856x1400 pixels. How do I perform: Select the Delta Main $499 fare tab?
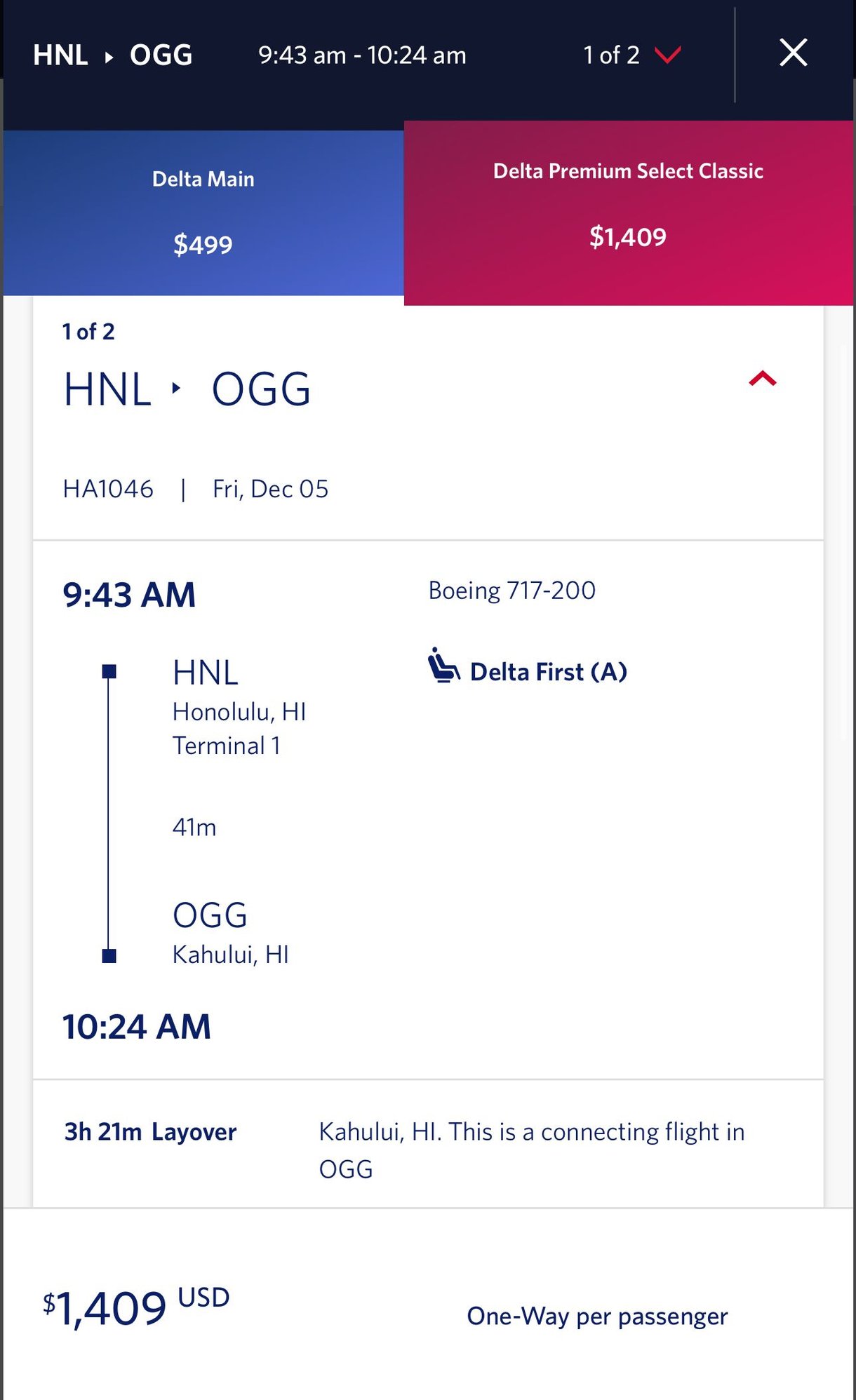(203, 213)
